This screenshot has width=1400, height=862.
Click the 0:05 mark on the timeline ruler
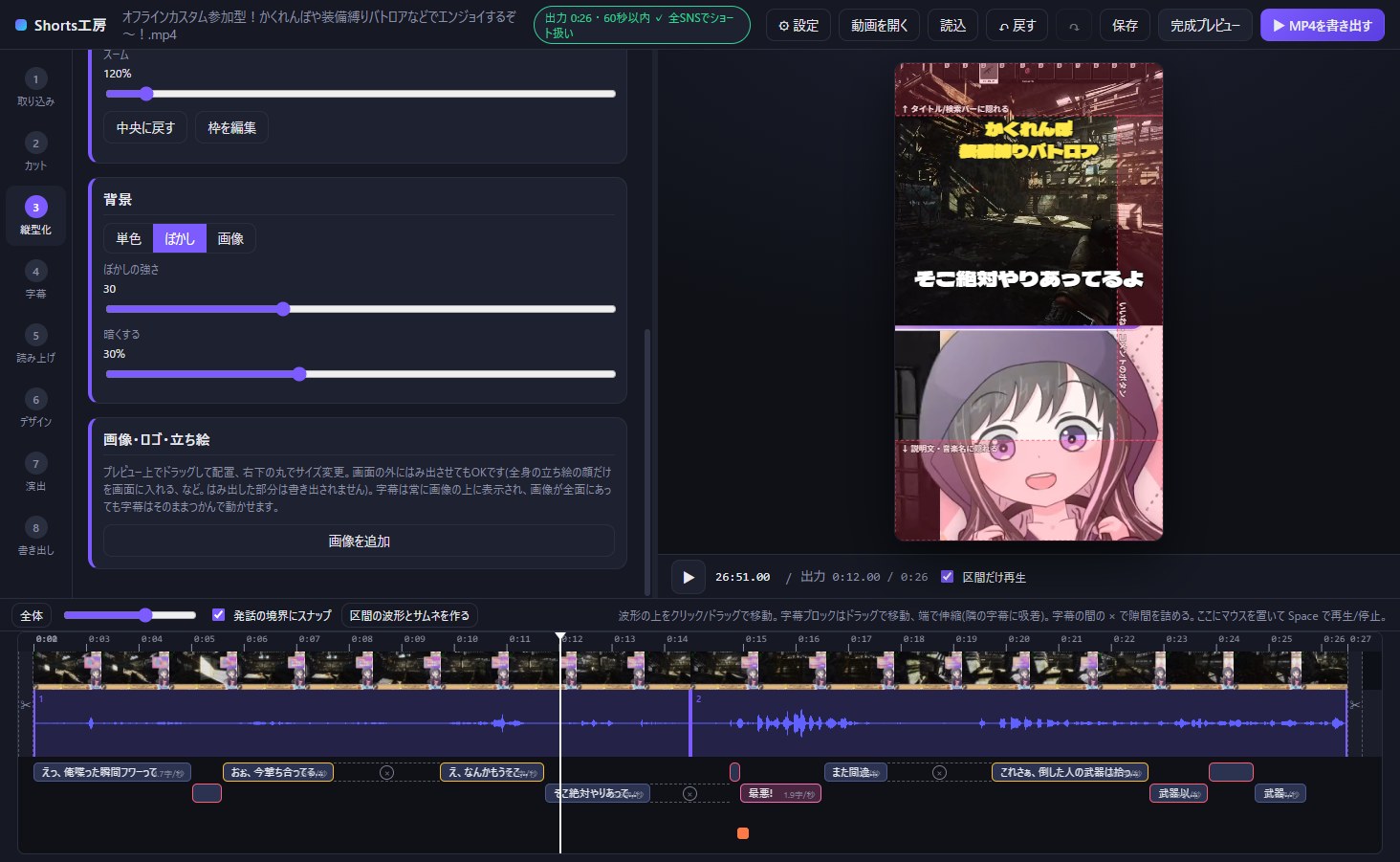(x=204, y=639)
